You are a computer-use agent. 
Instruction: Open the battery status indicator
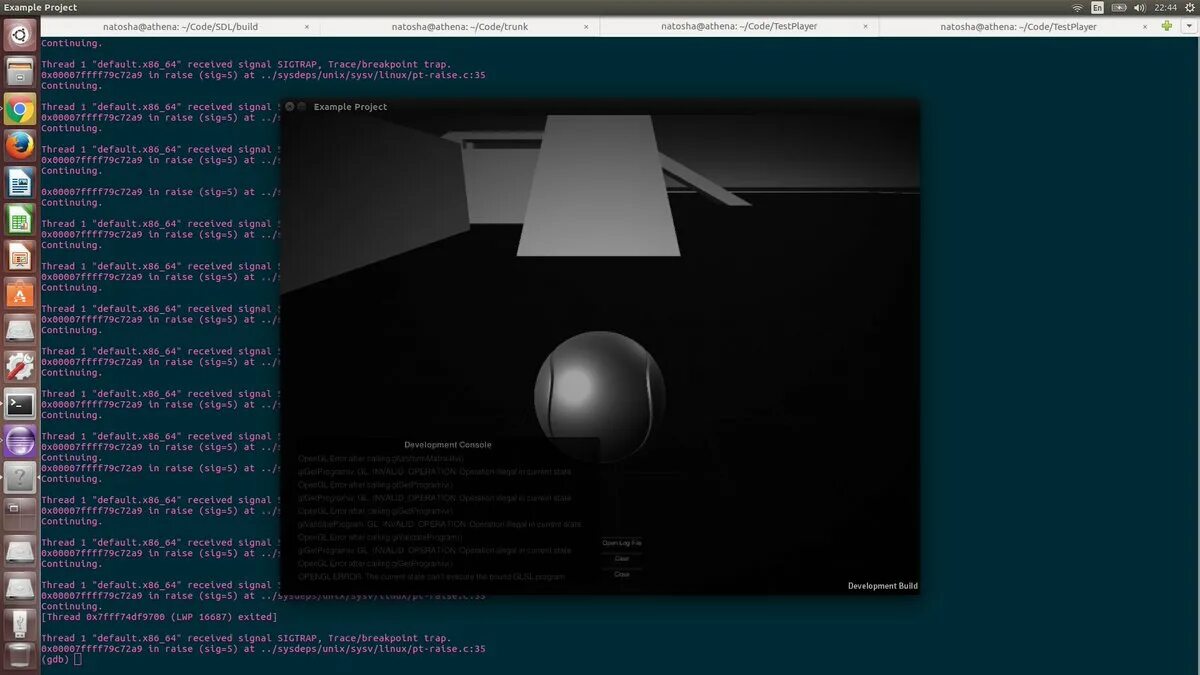pos(1117,7)
